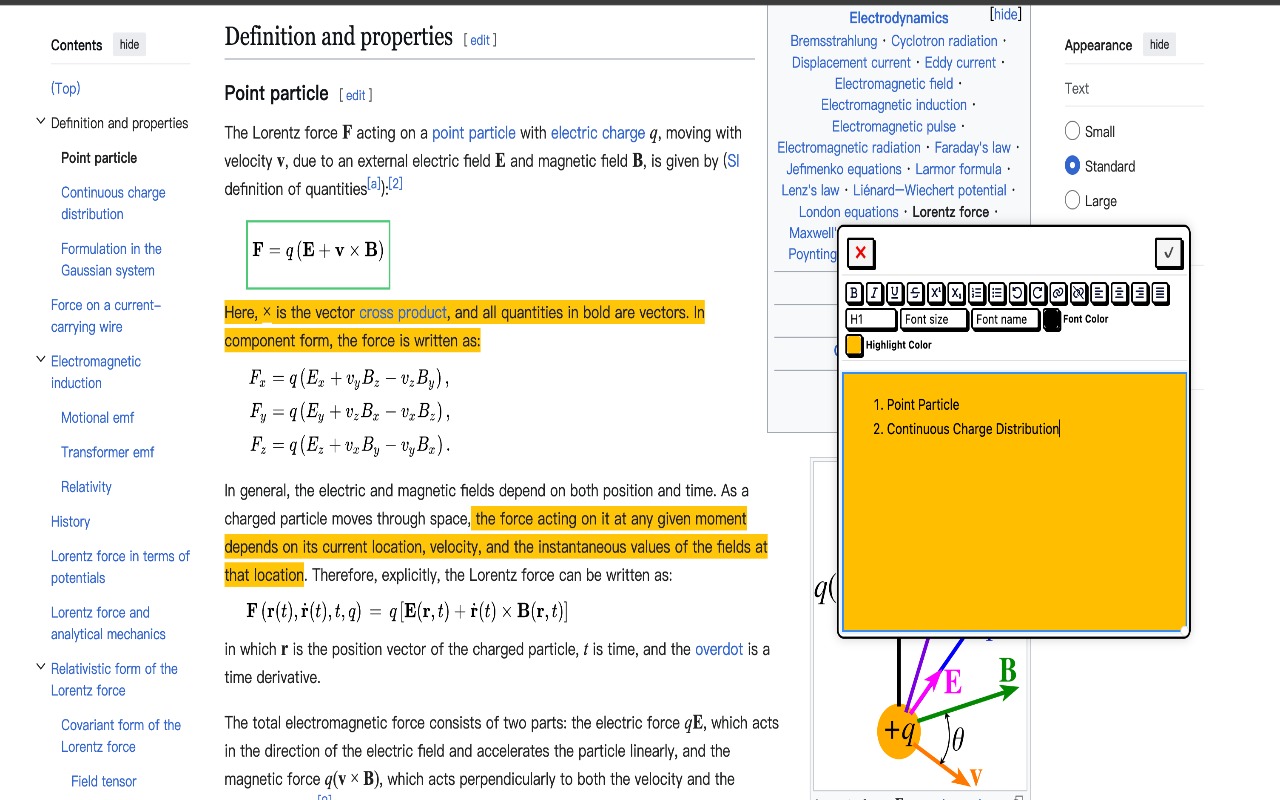Screen dimensions: 1280x800
Task: Align note text to the left
Action: point(1099,293)
